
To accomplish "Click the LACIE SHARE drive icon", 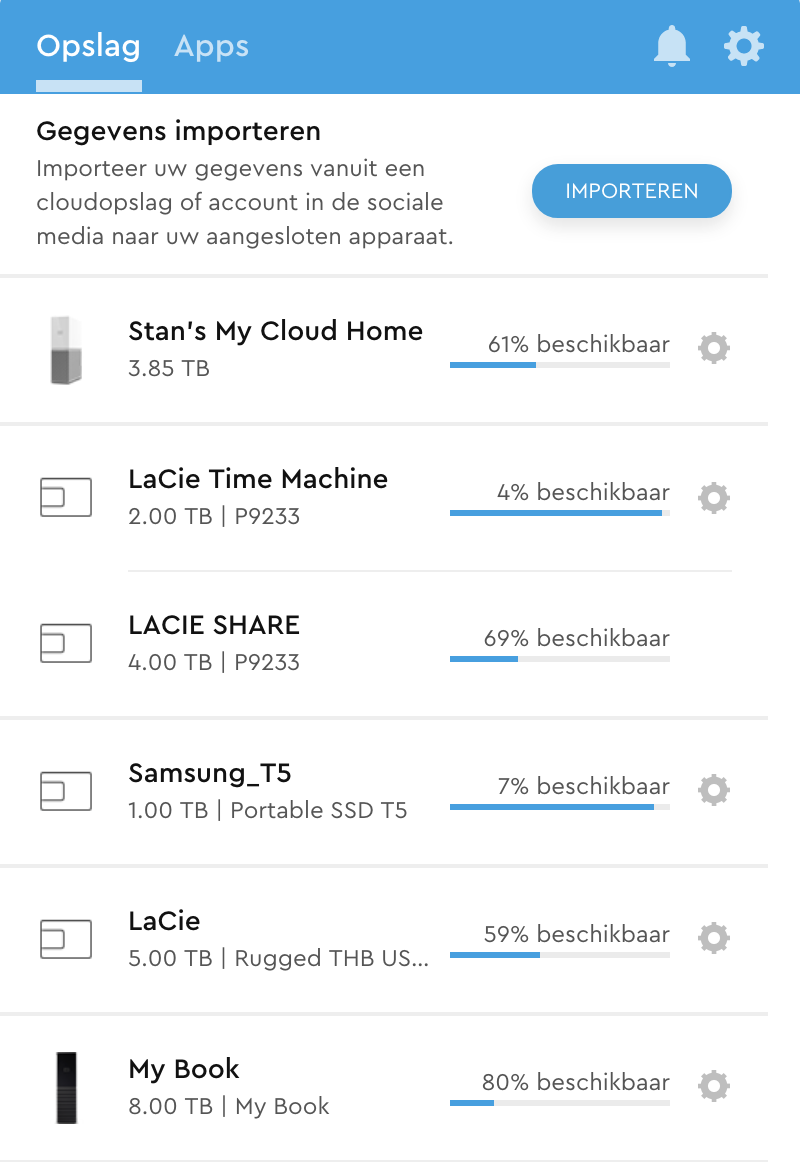I will tap(66, 643).
